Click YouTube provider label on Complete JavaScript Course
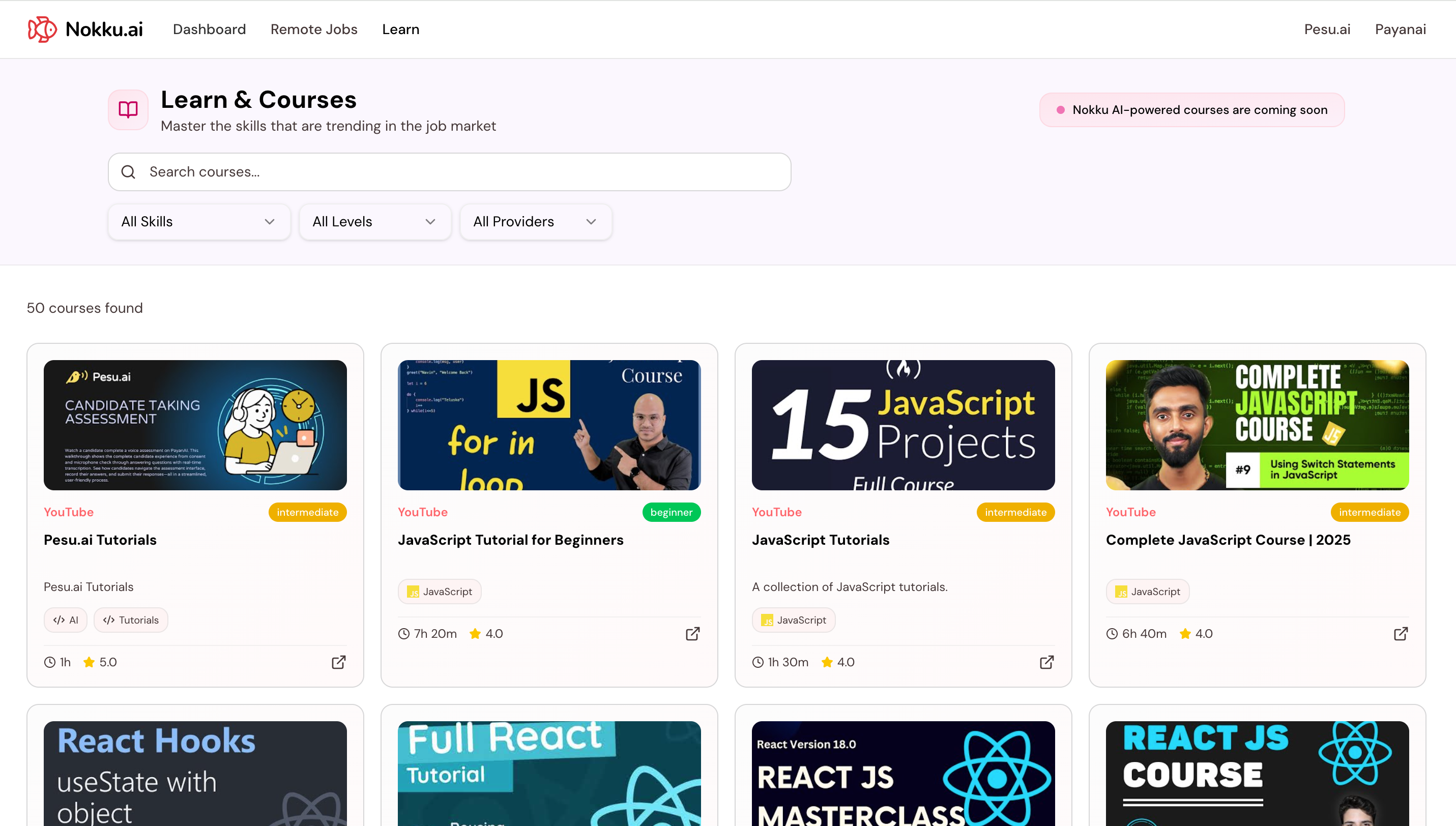Image resolution: width=1456 pixels, height=826 pixels. (x=1131, y=512)
